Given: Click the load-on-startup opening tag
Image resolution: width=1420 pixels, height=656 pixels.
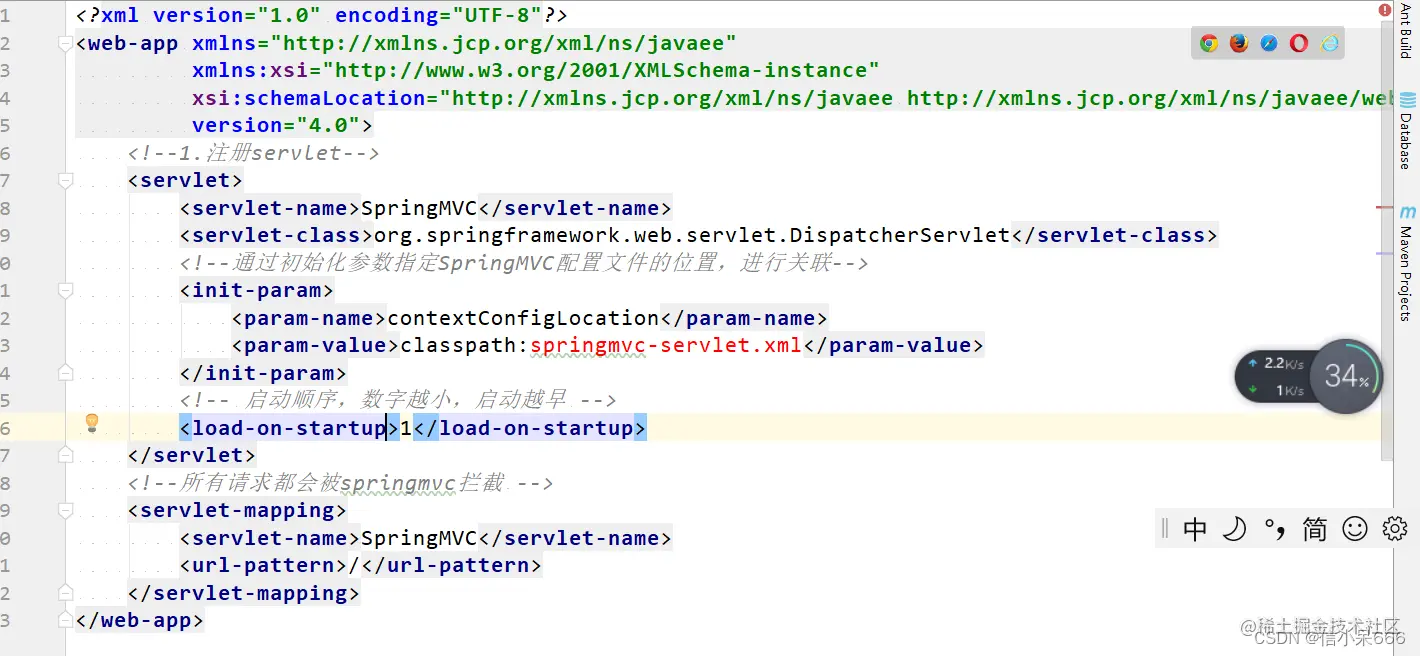Looking at the screenshot, I should (x=289, y=428).
